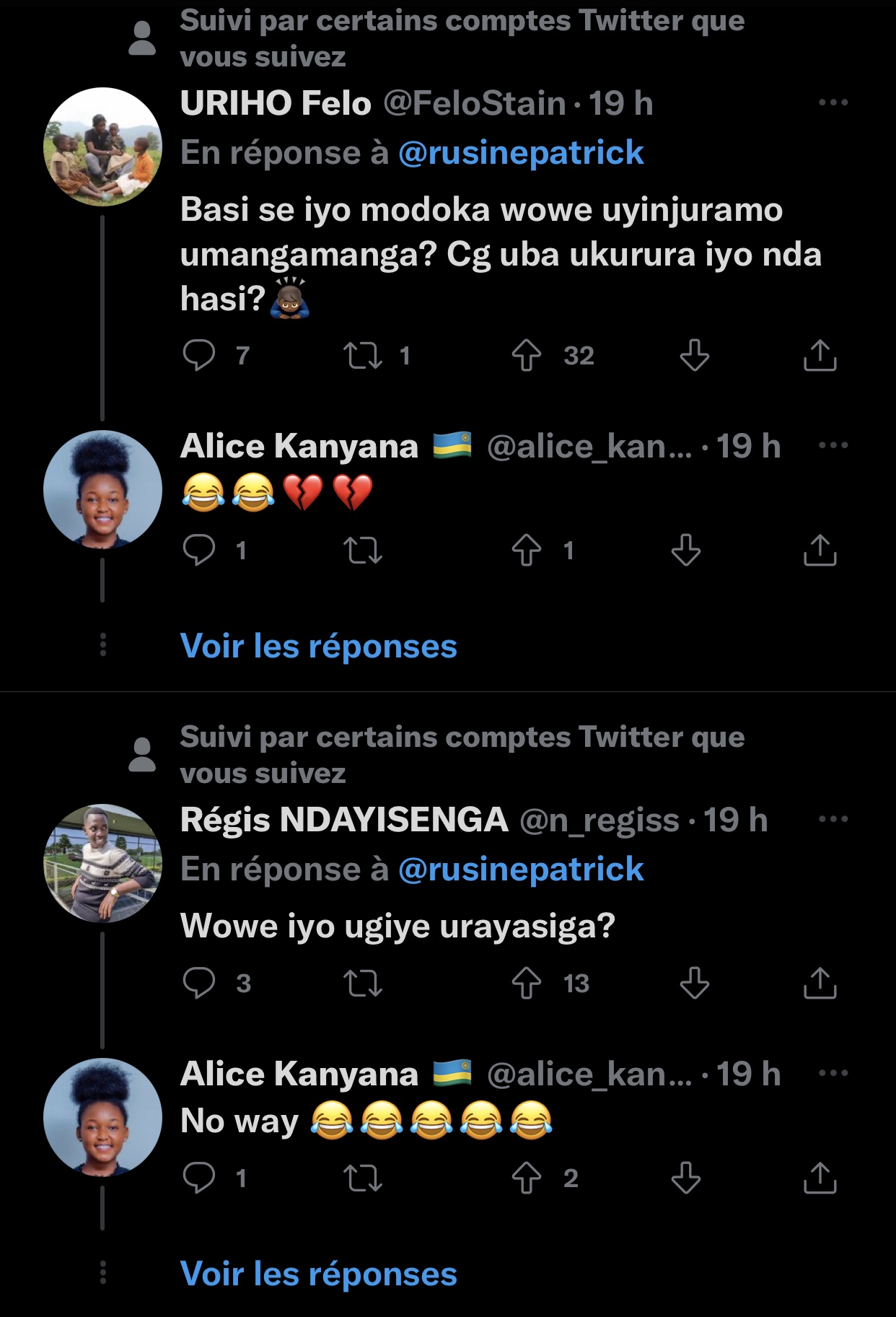Viewport: 896px width, 1317px height.
Task: Reply to Alice Kanyana's broken-heart emoji tweet
Action: (x=199, y=551)
